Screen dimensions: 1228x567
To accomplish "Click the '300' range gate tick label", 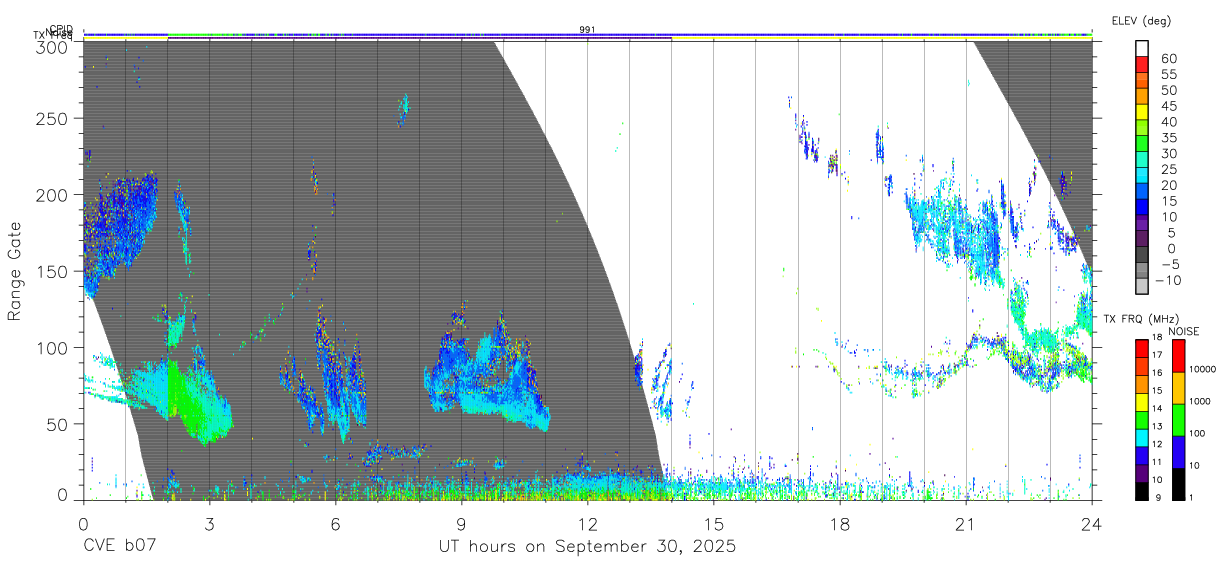I will (52, 47).
